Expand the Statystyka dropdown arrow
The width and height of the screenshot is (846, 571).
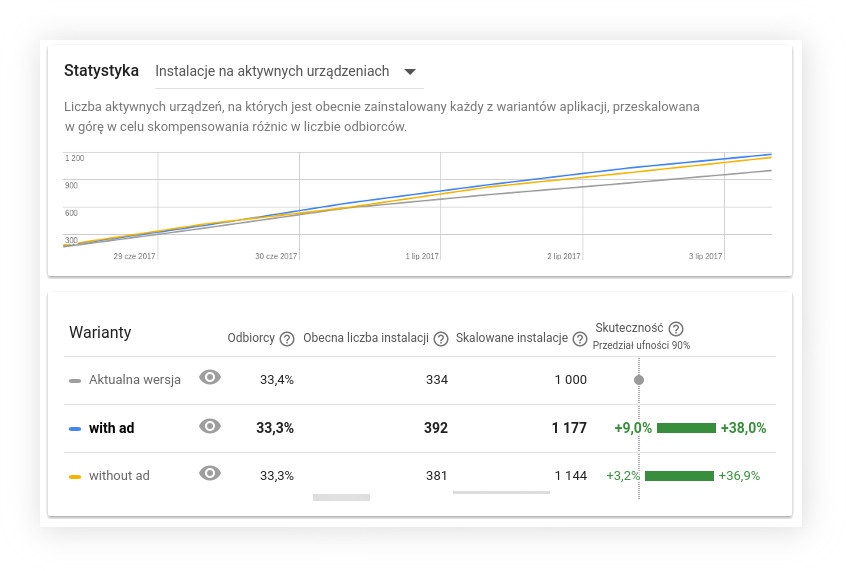(410, 72)
